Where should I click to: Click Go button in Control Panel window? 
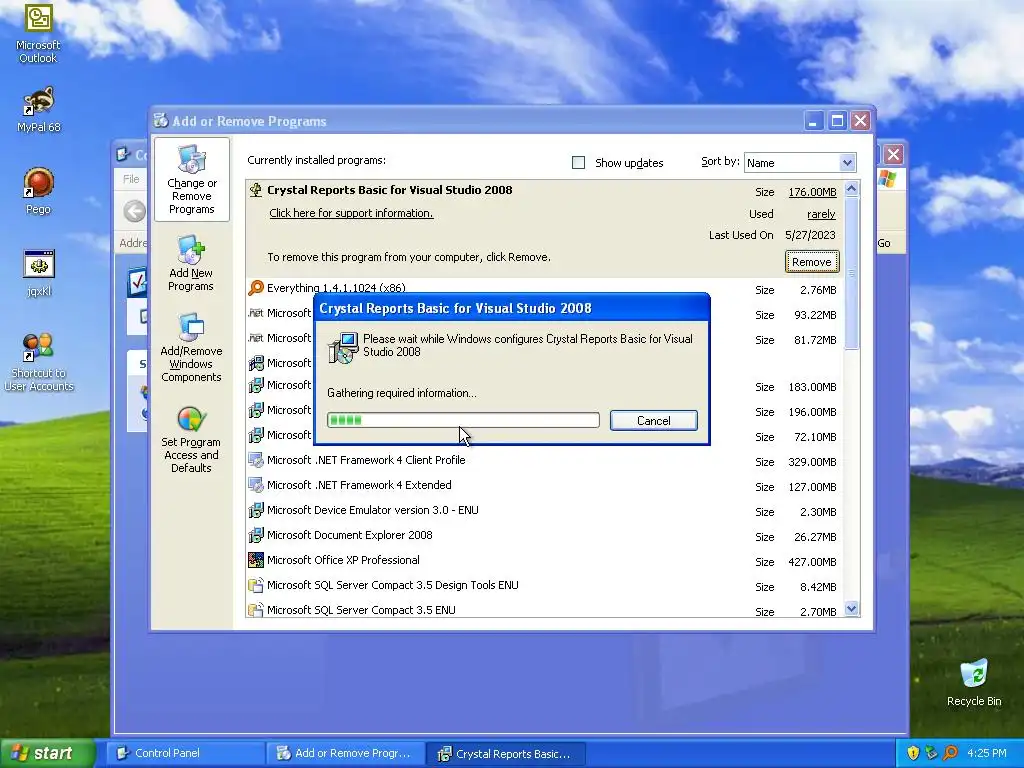click(x=884, y=243)
